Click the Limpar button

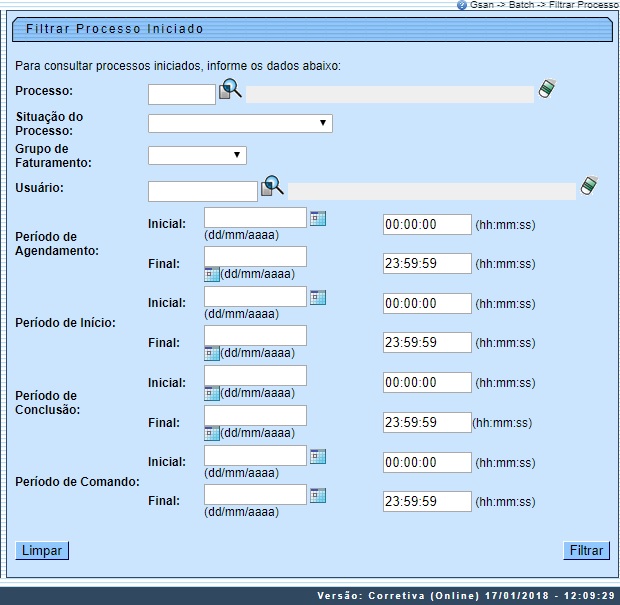[x=42, y=550]
